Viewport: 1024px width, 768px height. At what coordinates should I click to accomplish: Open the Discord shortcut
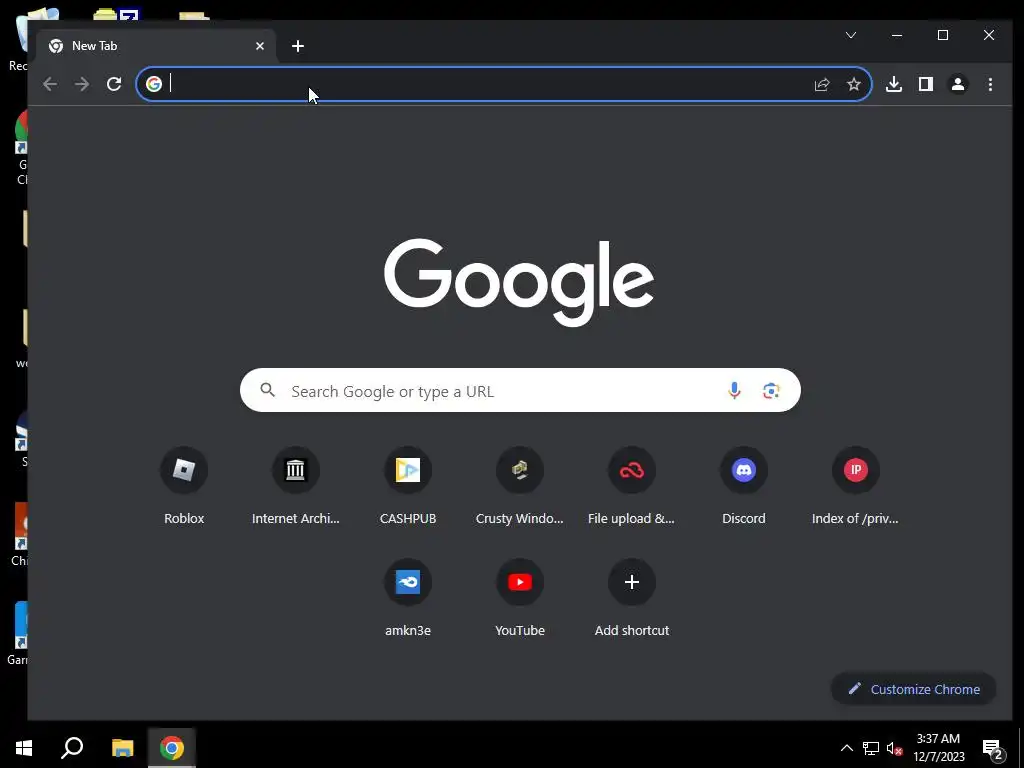click(x=744, y=487)
